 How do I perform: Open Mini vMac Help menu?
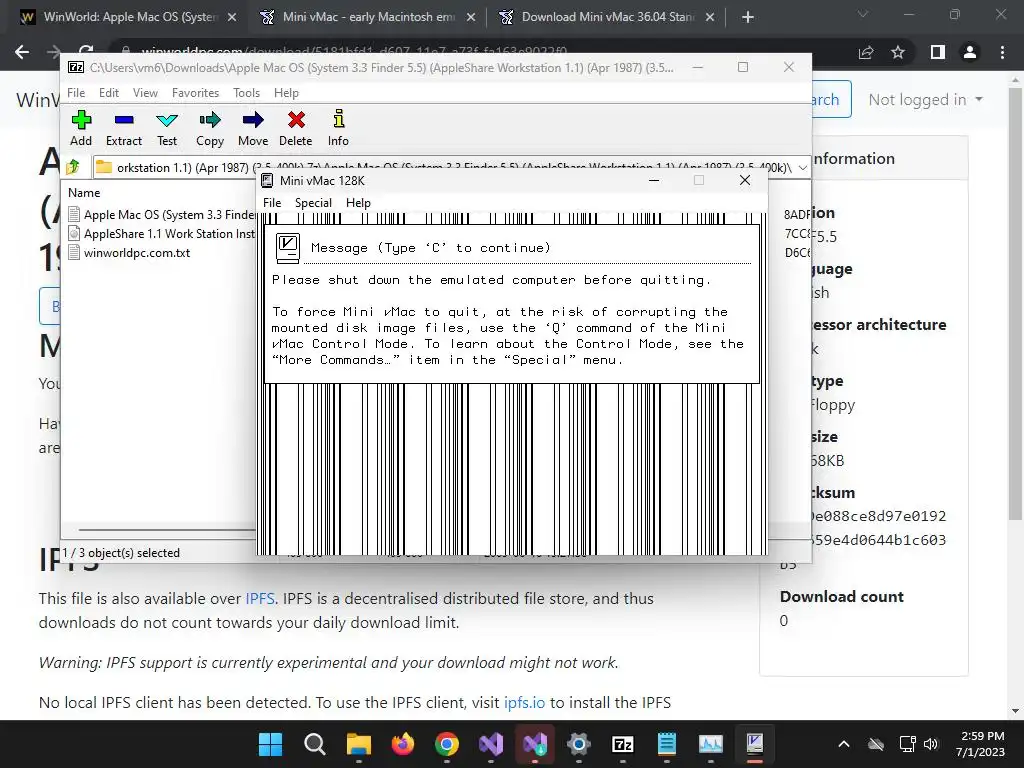[358, 202]
